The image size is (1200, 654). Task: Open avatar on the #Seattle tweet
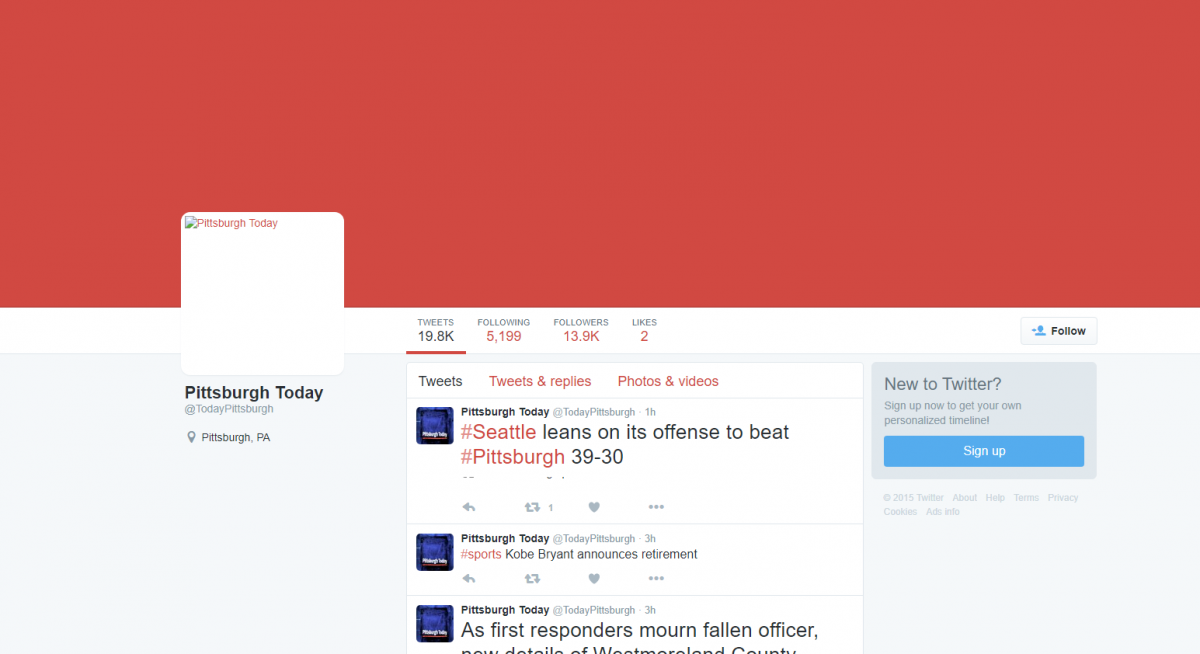[435, 425]
